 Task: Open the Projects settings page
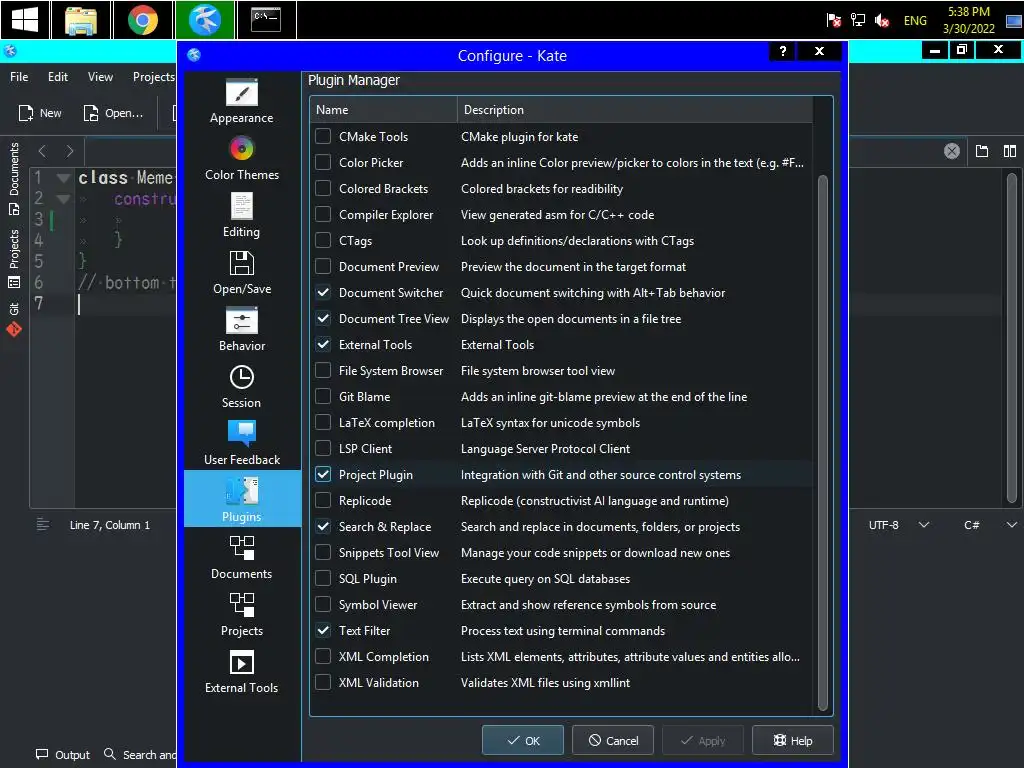pyautogui.click(x=242, y=614)
